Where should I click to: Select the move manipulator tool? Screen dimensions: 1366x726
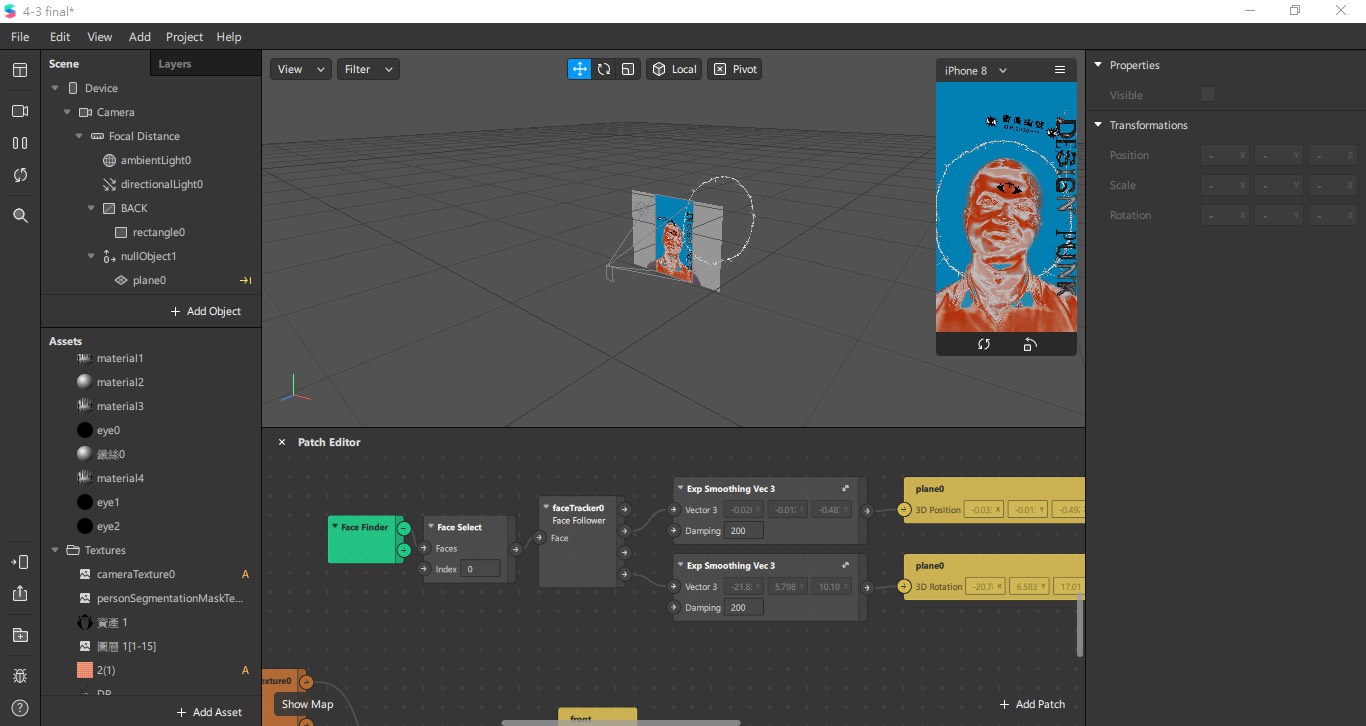click(x=579, y=69)
